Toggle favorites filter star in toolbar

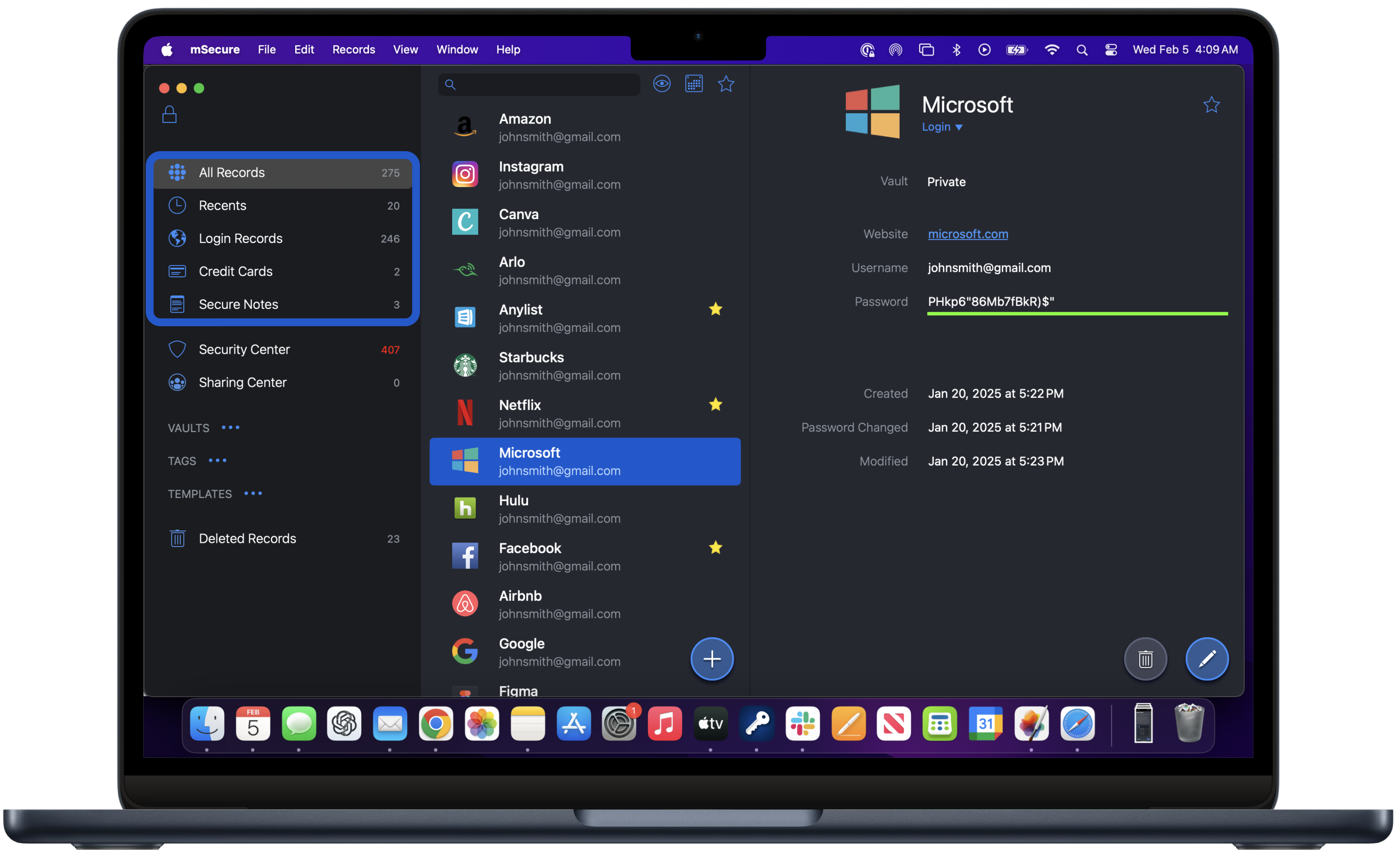(726, 84)
